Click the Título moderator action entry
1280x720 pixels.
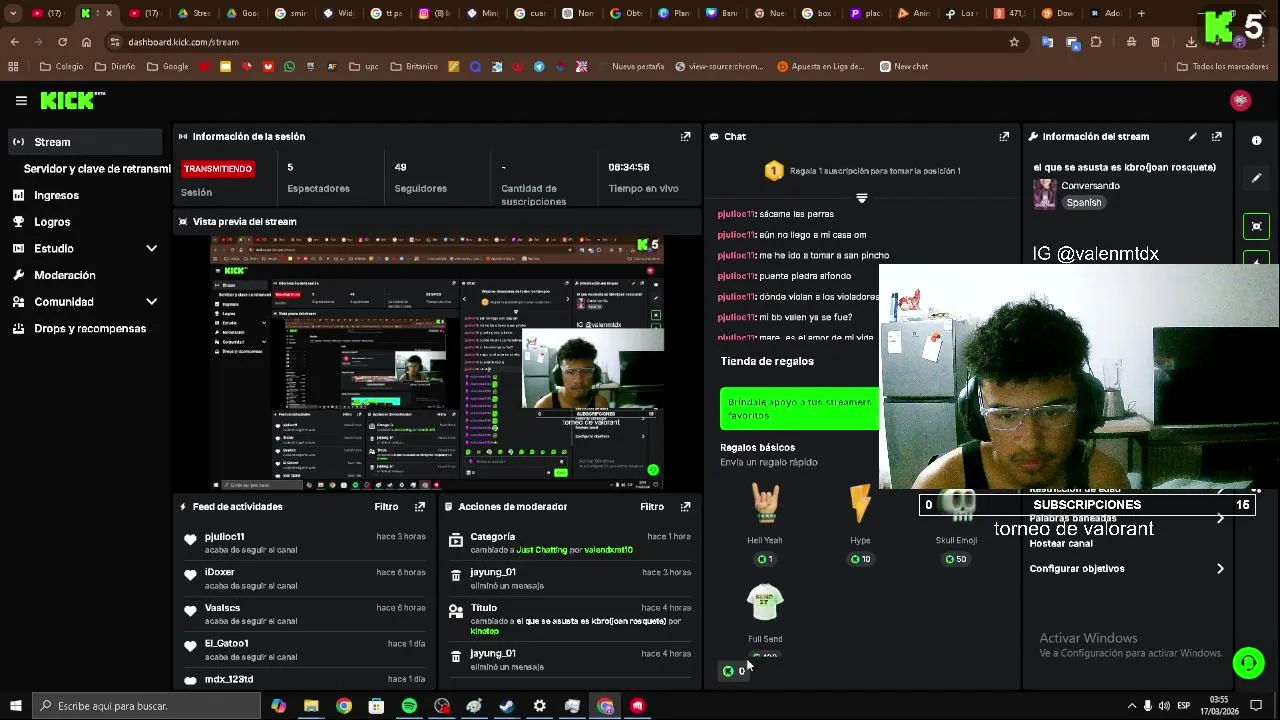click(x=570, y=619)
